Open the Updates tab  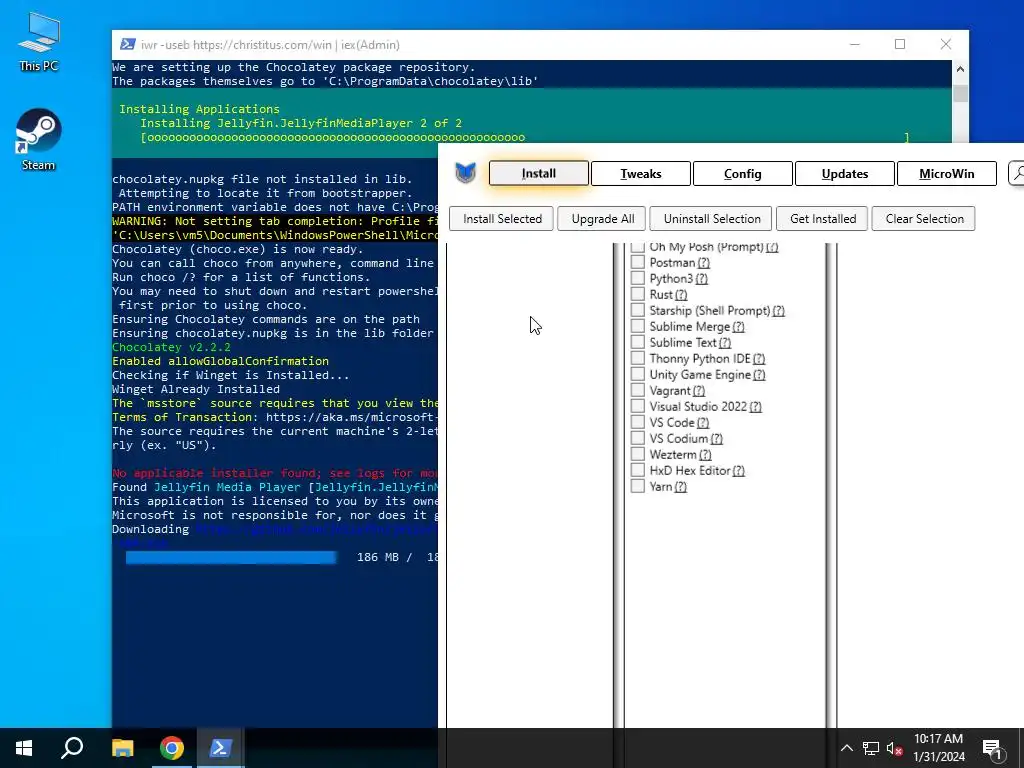coord(844,174)
